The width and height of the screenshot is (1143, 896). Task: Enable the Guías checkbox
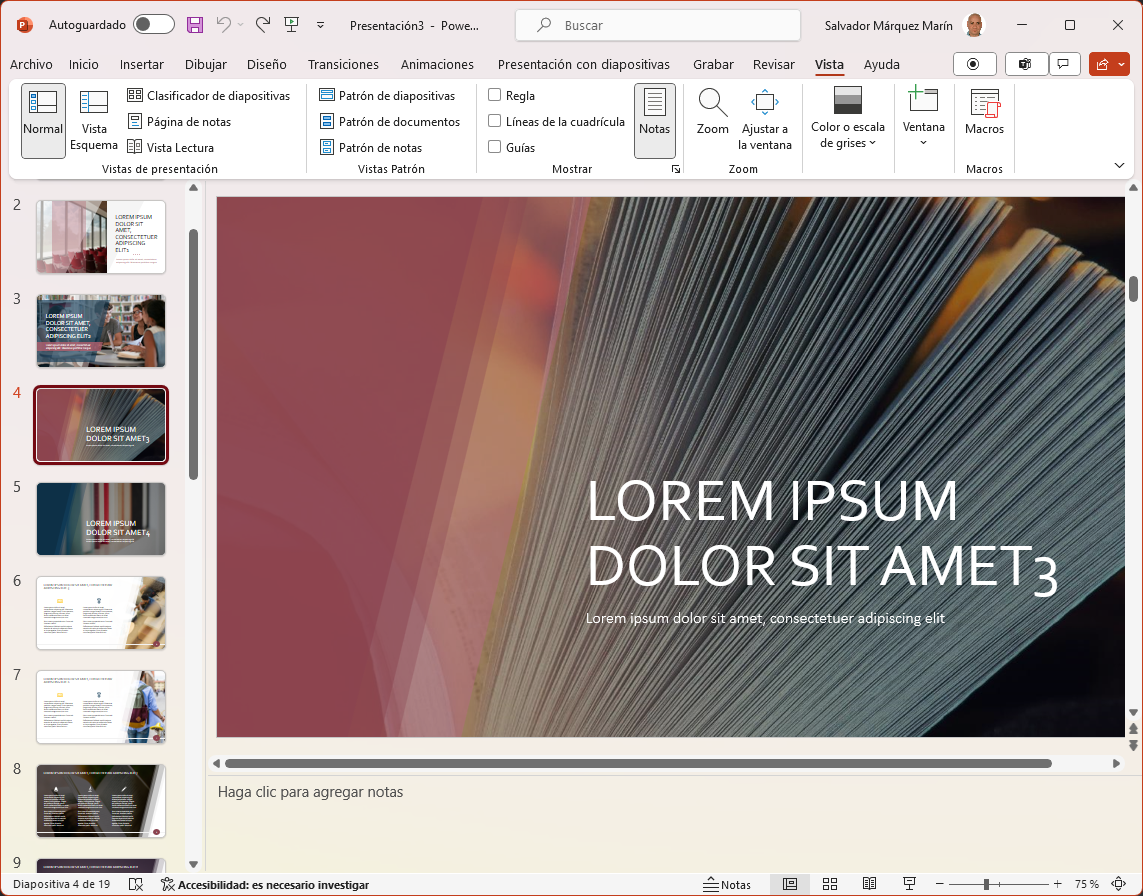494,147
